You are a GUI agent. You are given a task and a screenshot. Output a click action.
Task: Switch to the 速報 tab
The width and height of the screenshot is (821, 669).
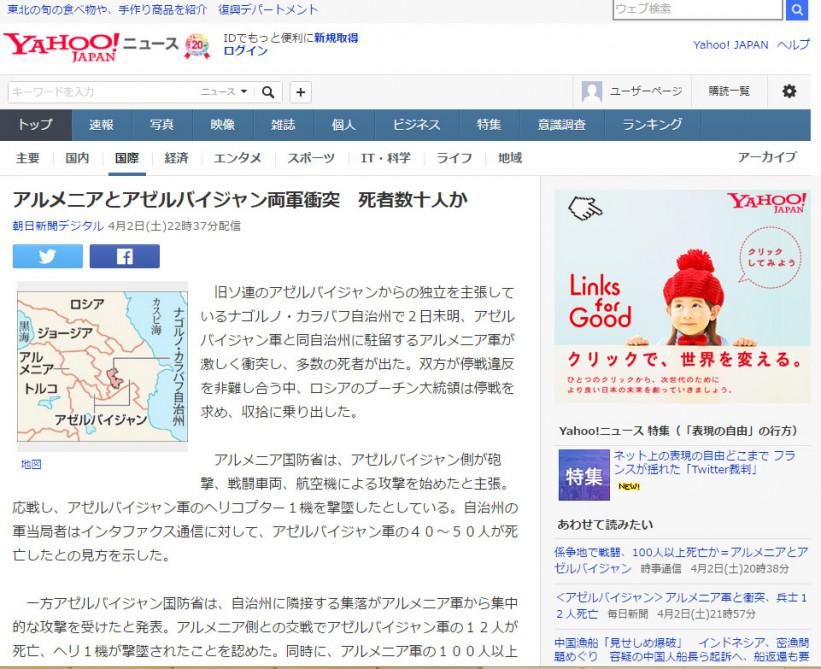(x=101, y=125)
